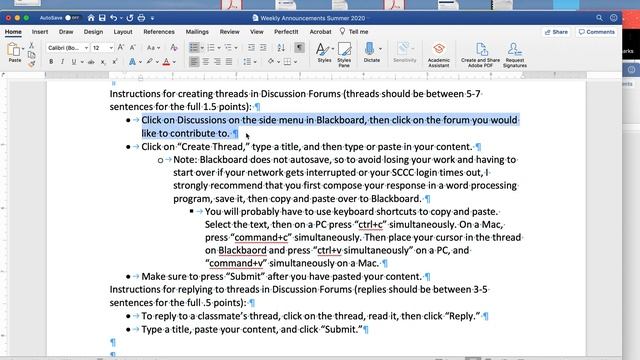Expand the numbered list options arrow

(219, 48)
